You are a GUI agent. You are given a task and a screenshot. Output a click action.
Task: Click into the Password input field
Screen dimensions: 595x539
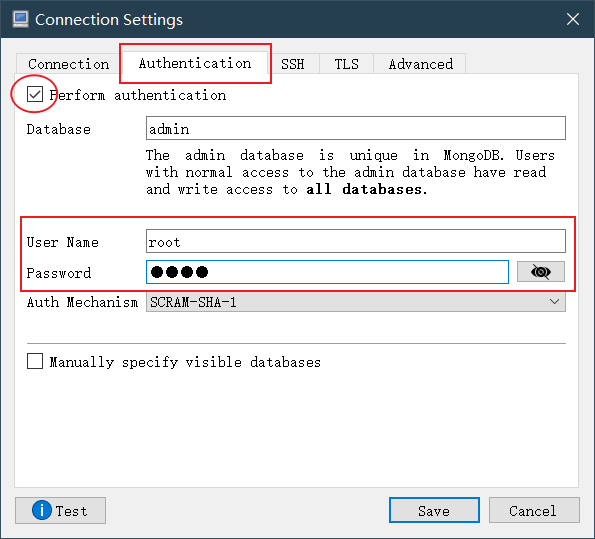(327, 272)
